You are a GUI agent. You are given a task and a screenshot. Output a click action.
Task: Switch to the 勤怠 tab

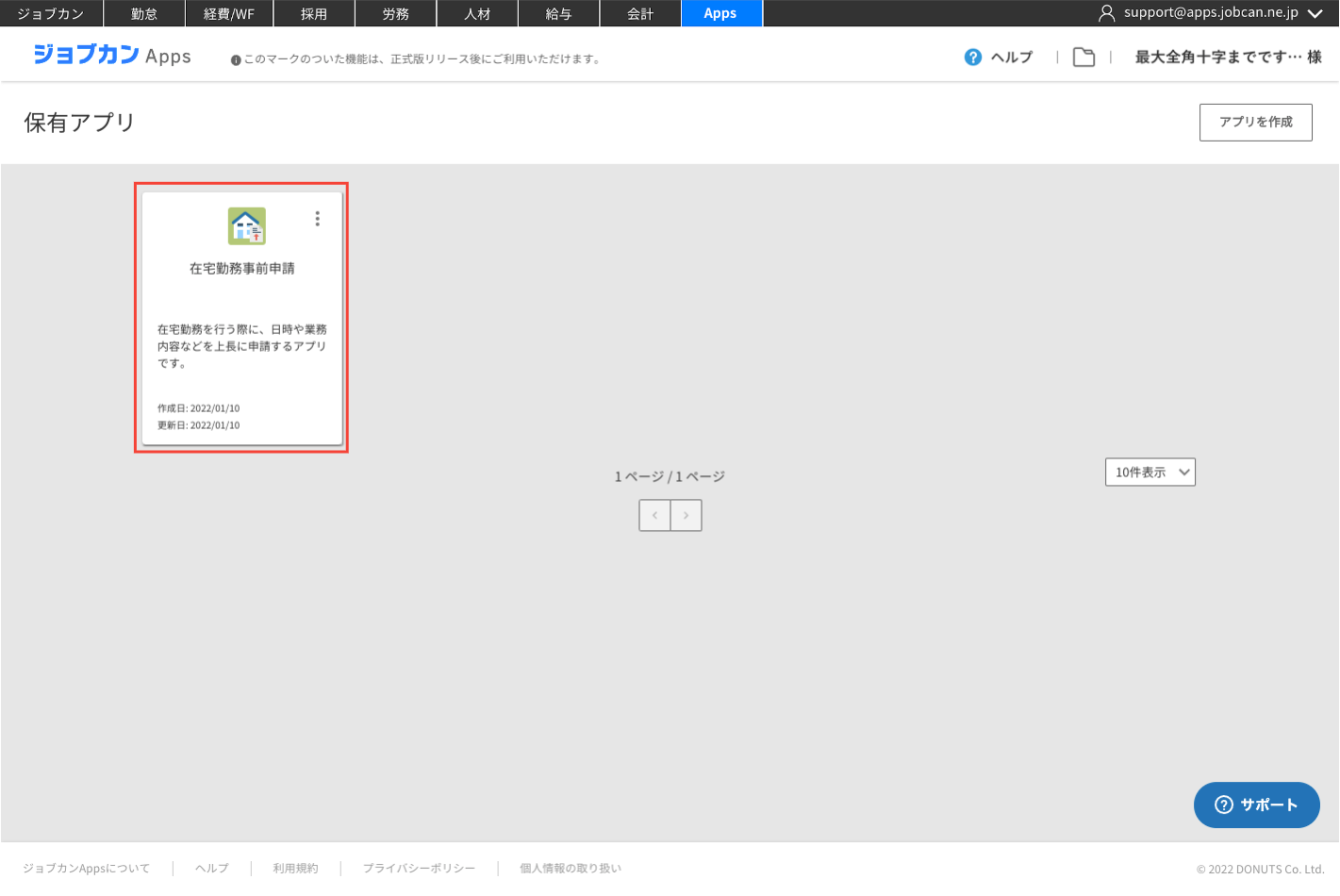point(144,13)
